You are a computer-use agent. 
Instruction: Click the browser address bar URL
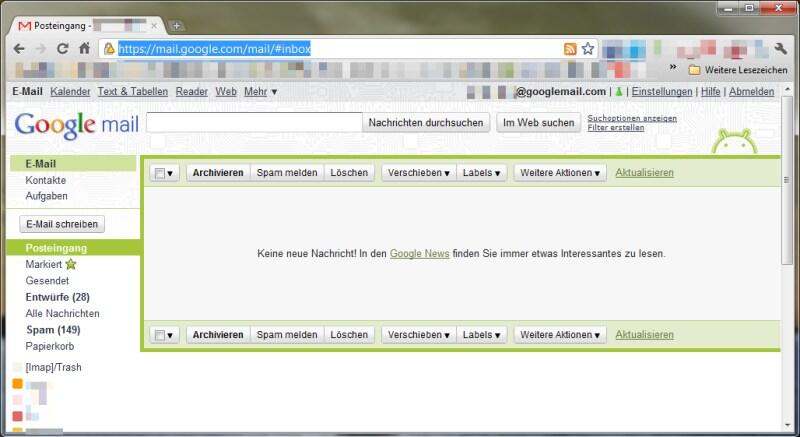(214, 49)
